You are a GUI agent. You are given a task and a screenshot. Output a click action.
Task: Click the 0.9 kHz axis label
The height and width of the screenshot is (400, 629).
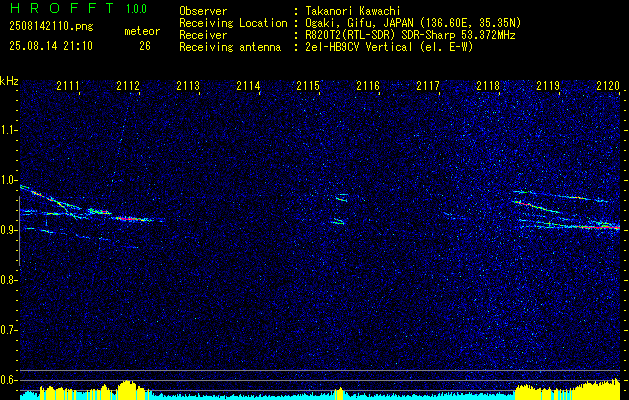[x=9, y=230]
